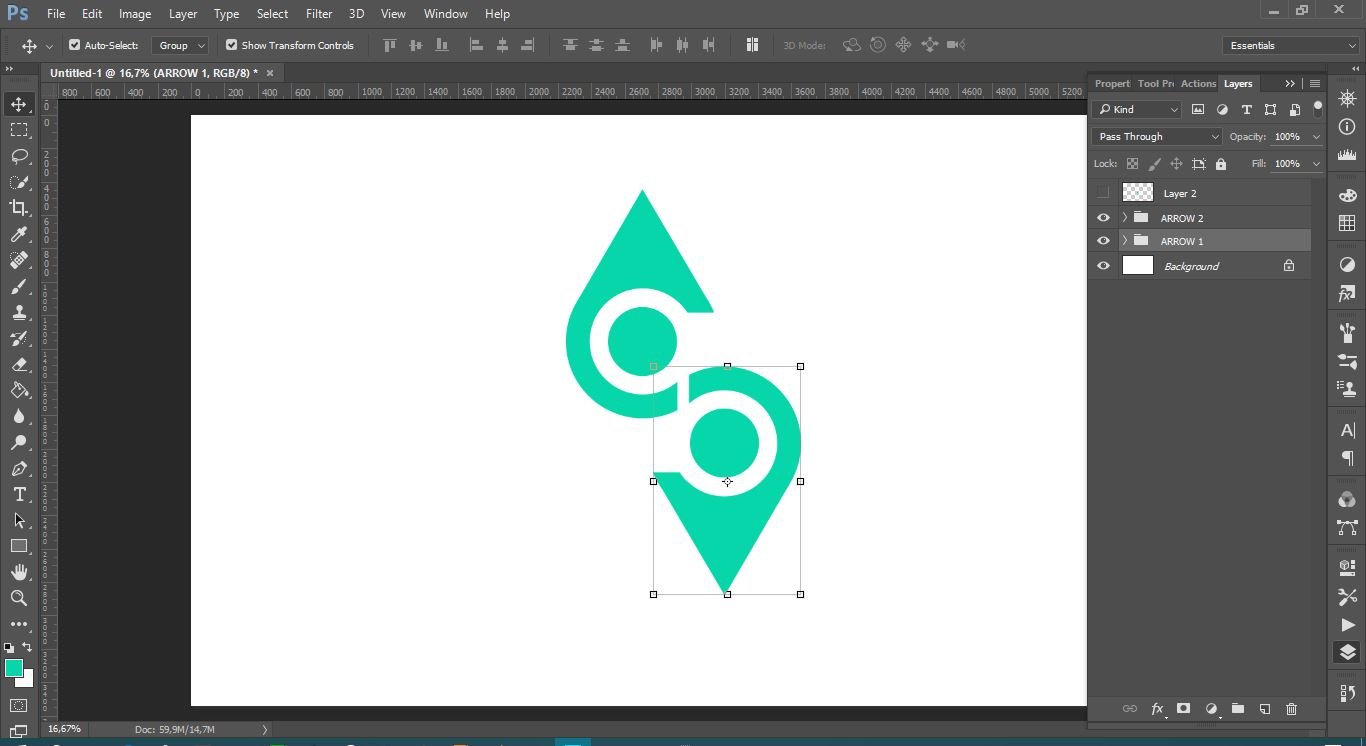Select the Spot Healing Brush tool
Screen dimensions: 1366x746
point(19,260)
